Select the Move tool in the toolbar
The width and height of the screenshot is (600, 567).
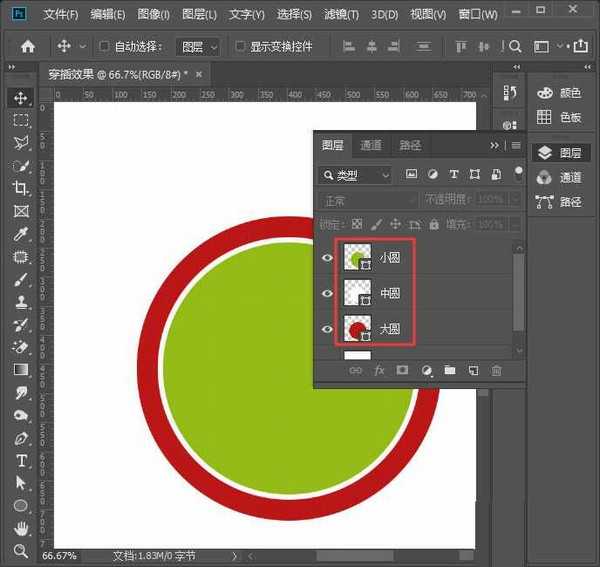pyautogui.click(x=21, y=98)
